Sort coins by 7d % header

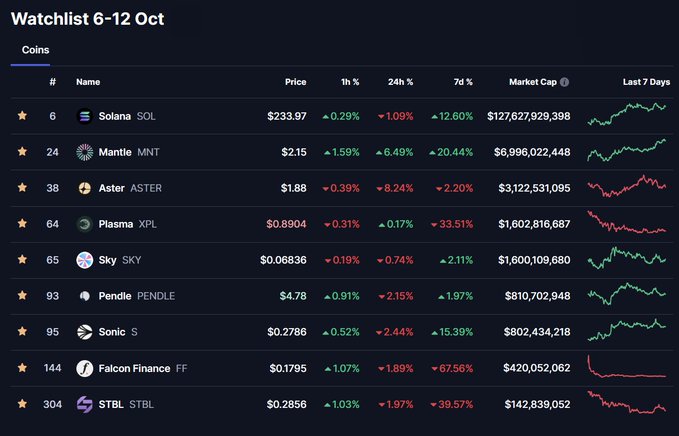point(462,82)
